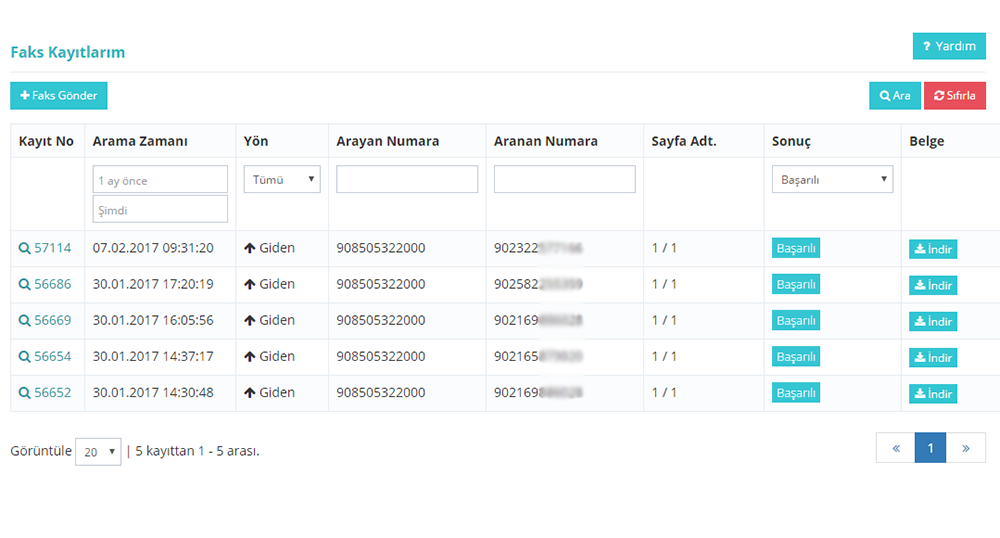Click the Arayan Numara filter field
Viewport: 1000px width, 538px height.
point(407,179)
